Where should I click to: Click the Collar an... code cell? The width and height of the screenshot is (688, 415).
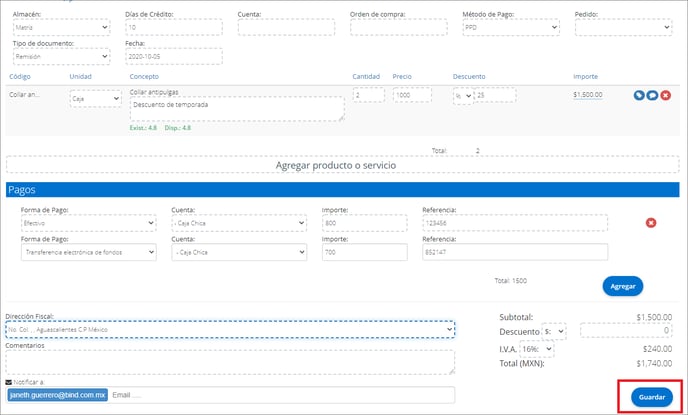click(x=24, y=95)
